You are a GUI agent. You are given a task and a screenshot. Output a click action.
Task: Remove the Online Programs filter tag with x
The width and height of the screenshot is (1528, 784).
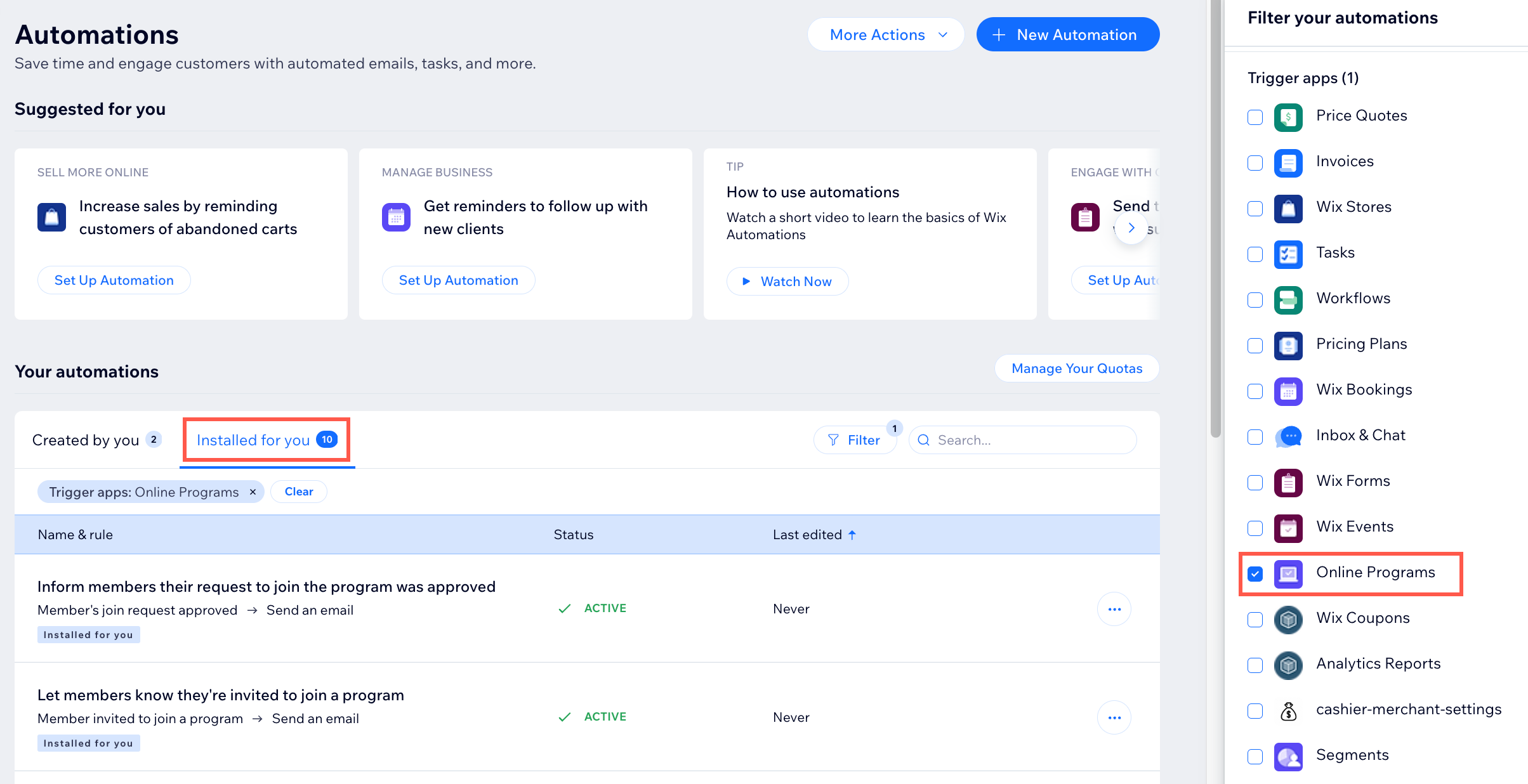[x=253, y=492]
